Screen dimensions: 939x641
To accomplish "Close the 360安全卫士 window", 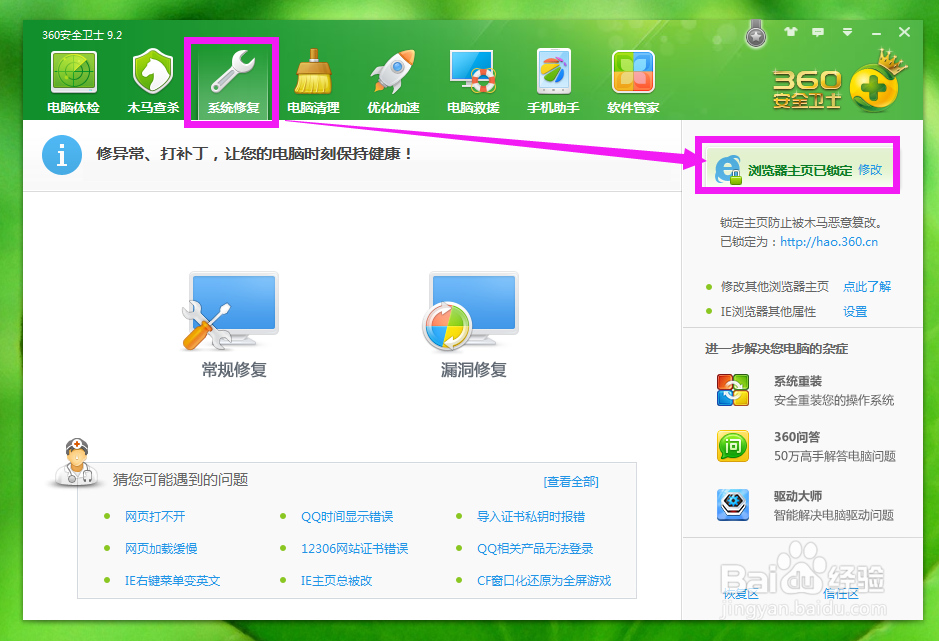I will (x=904, y=32).
